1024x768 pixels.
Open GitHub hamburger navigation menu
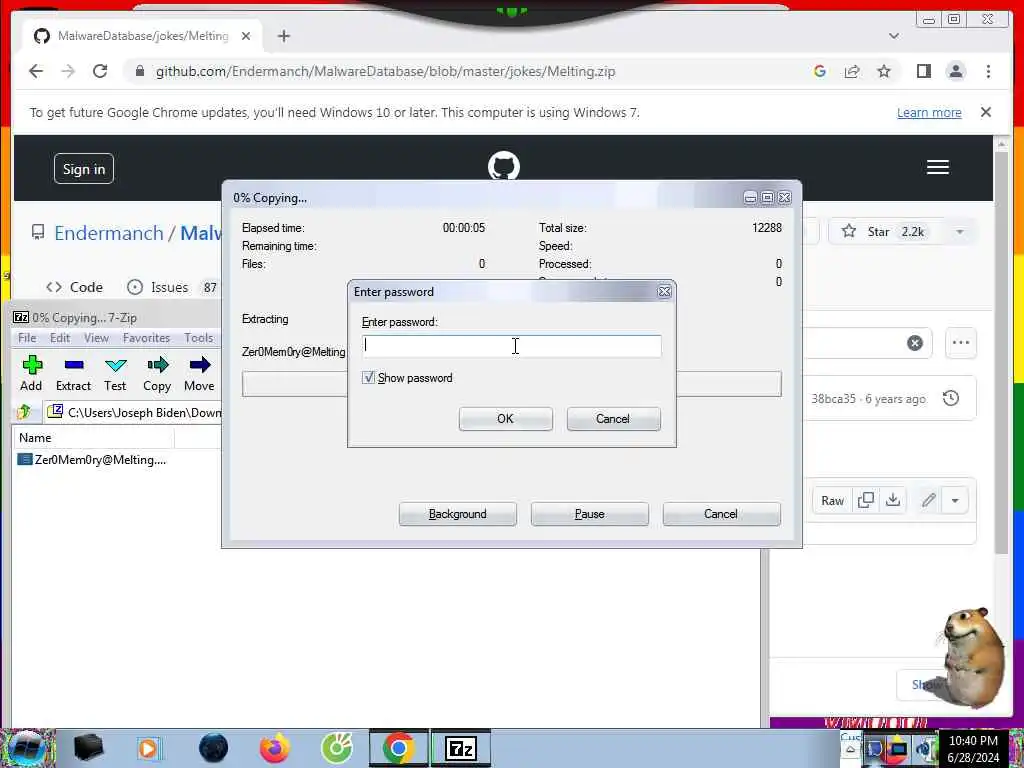pyautogui.click(x=937, y=167)
